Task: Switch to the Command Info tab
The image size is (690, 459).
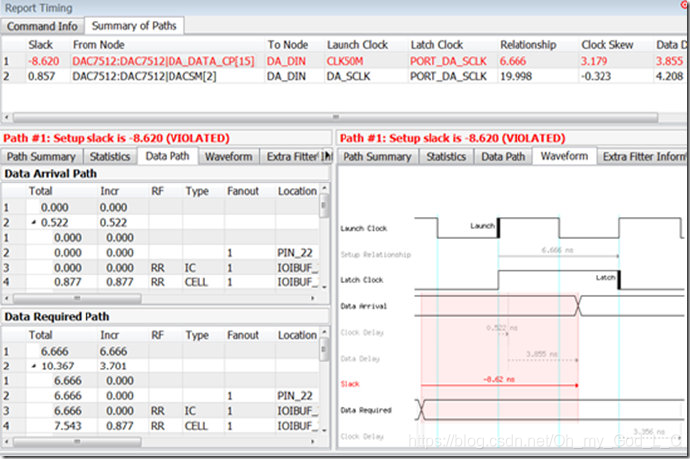Action: 42,26
